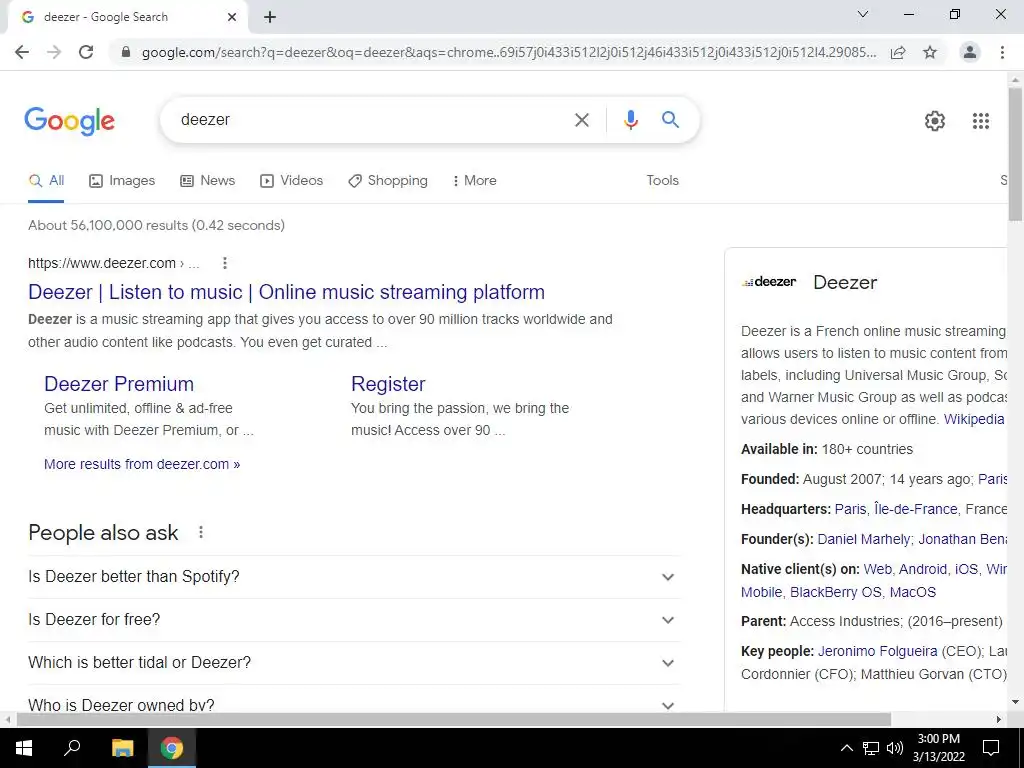Click the padlock site info icon

pyautogui.click(x=126, y=52)
